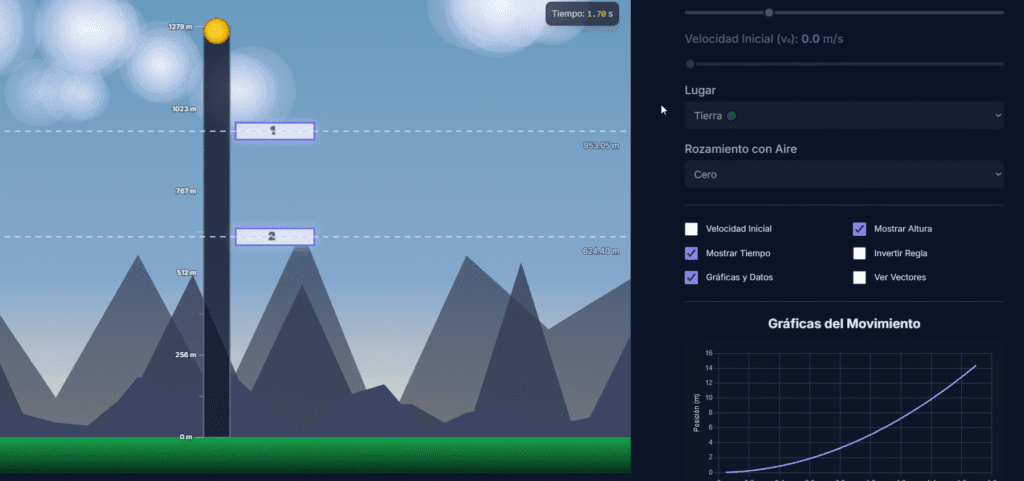Image resolution: width=1024 pixels, height=481 pixels.
Task: Disable the Mostrar Tiempo checkbox
Action: 692,253
